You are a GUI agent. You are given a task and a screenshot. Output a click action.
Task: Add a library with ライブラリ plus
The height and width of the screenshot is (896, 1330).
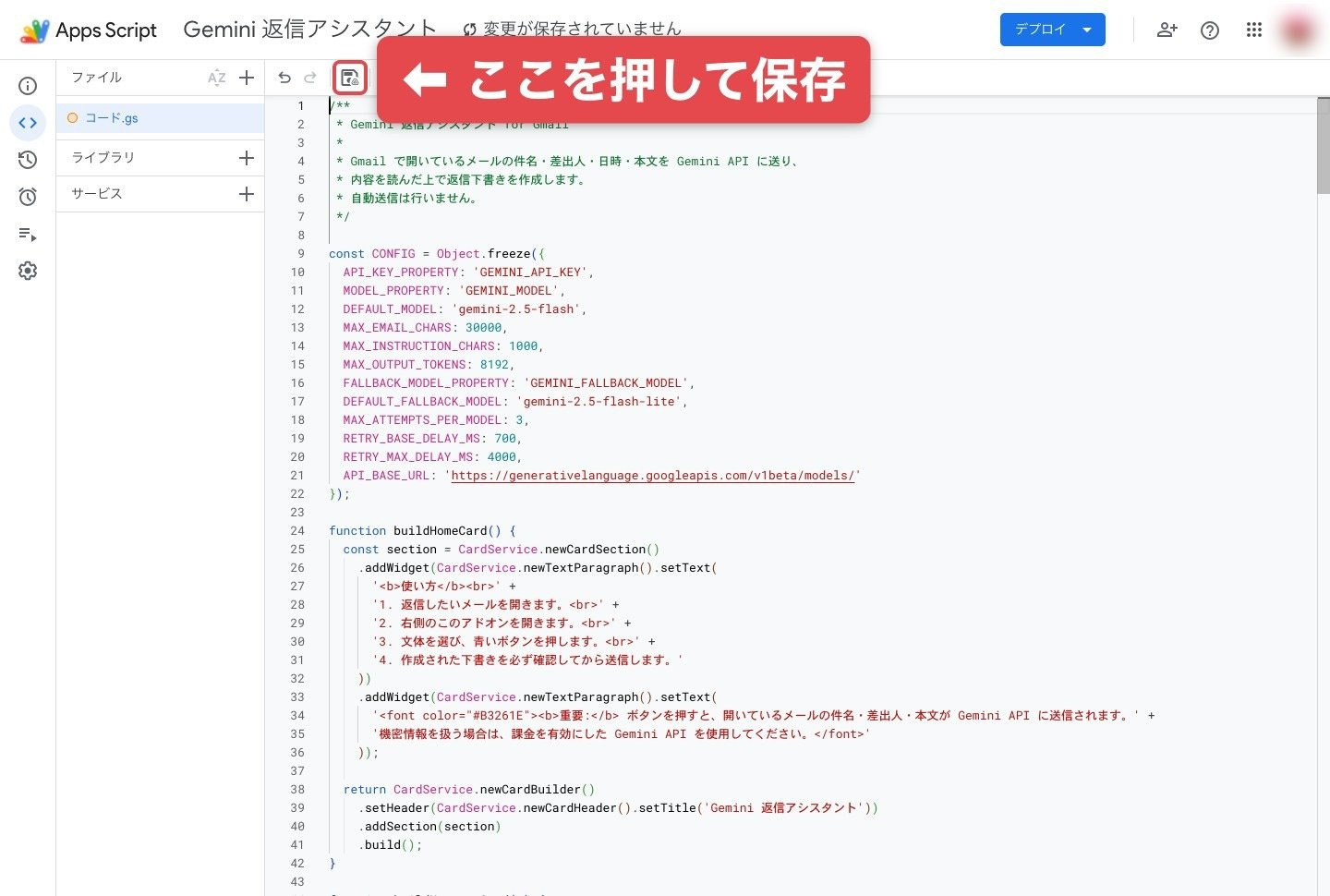pyautogui.click(x=247, y=158)
